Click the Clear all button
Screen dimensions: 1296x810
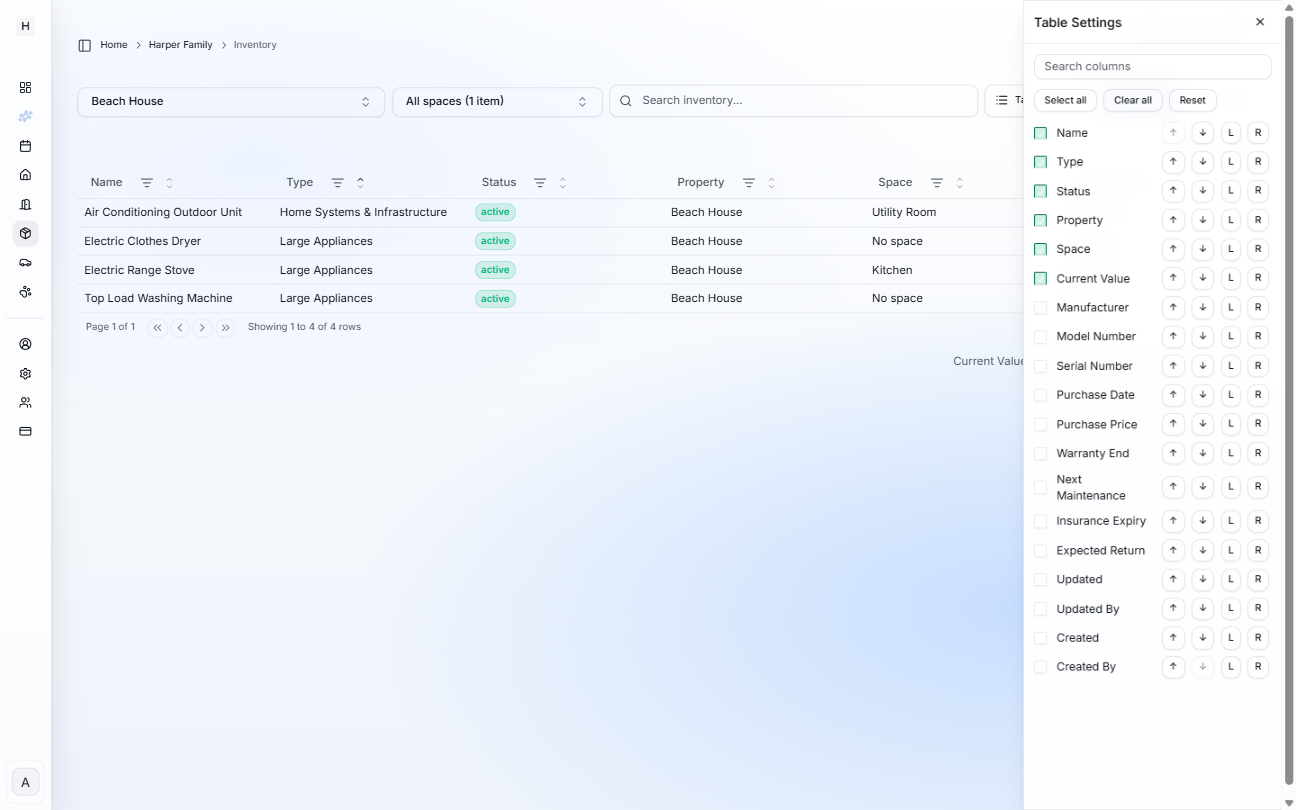(x=1132, y=100)
